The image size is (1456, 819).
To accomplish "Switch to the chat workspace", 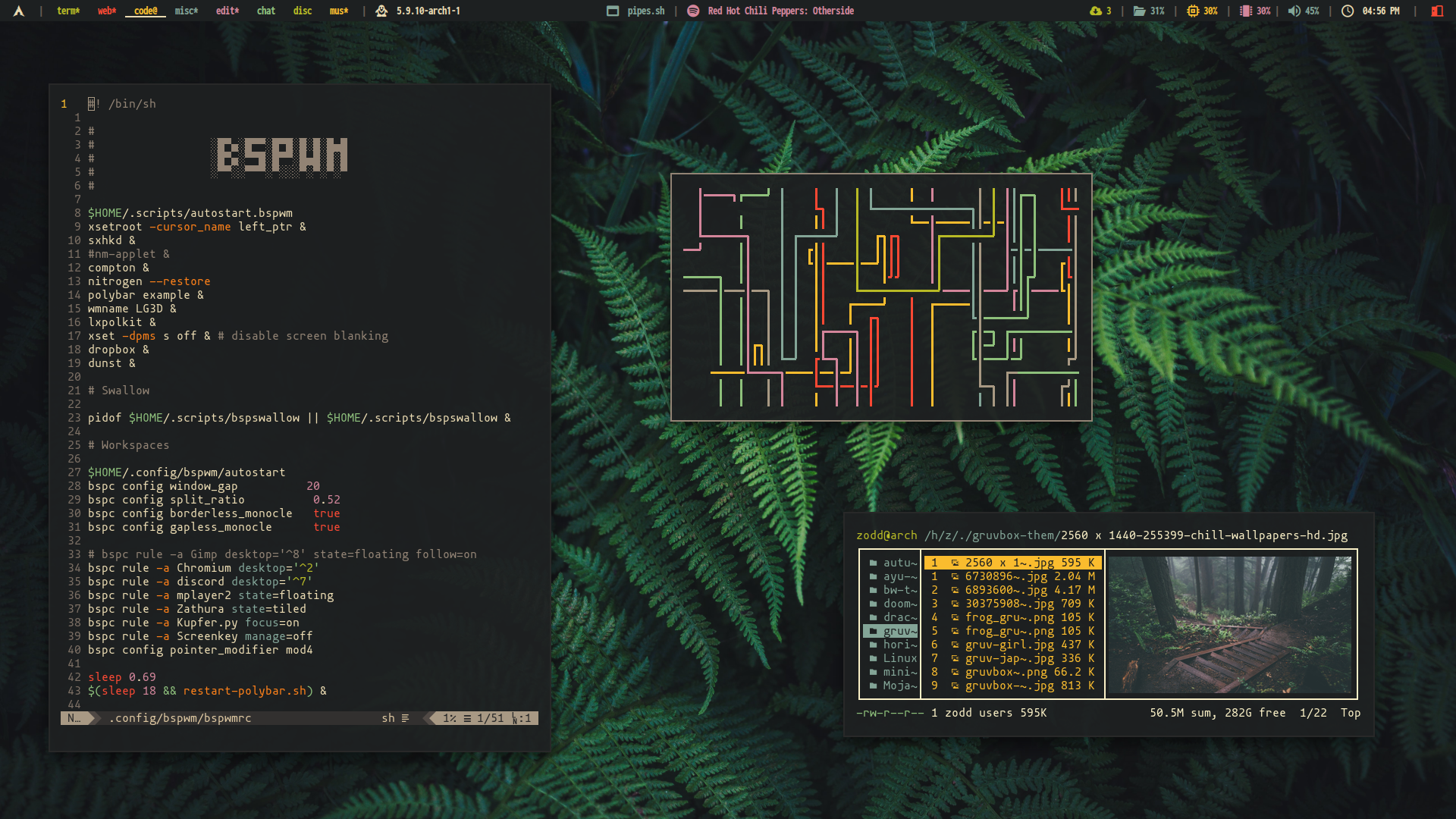I will coord(265,11).
